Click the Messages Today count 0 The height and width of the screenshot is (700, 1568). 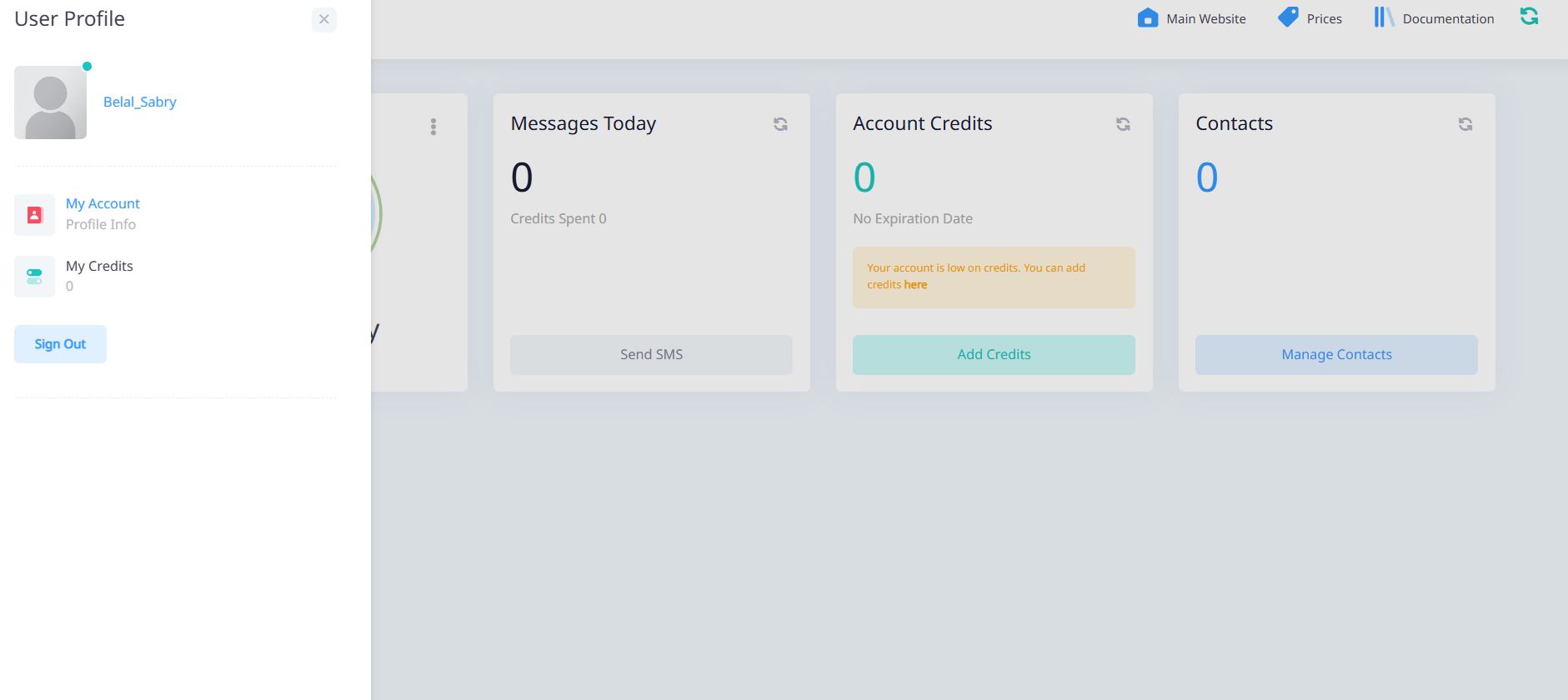tap(522, 177)
